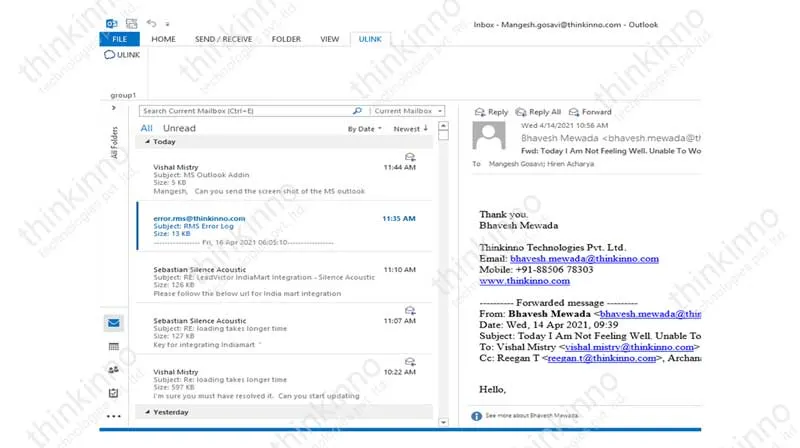Viewport: 800px width, 448px height.
Task: Open Sebastian's 11:07 AM loading takes longer email
Action: point(284,329)
